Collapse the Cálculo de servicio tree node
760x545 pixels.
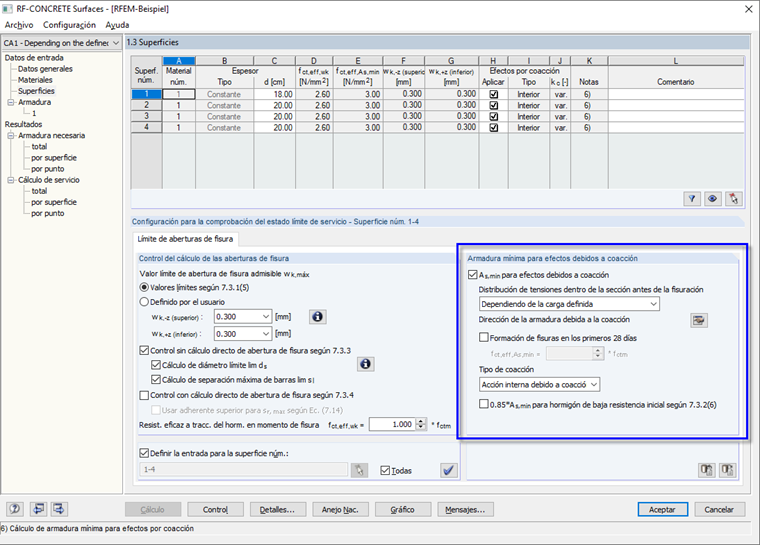[11, 180]
